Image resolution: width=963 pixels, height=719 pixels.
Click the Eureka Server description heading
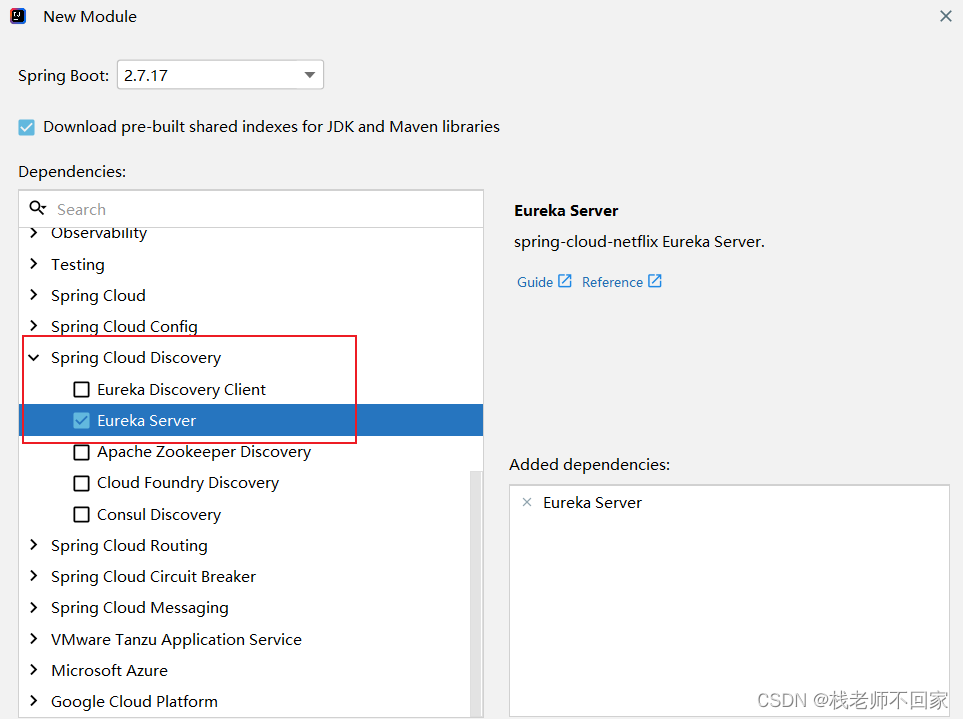(x=566, y=211)
